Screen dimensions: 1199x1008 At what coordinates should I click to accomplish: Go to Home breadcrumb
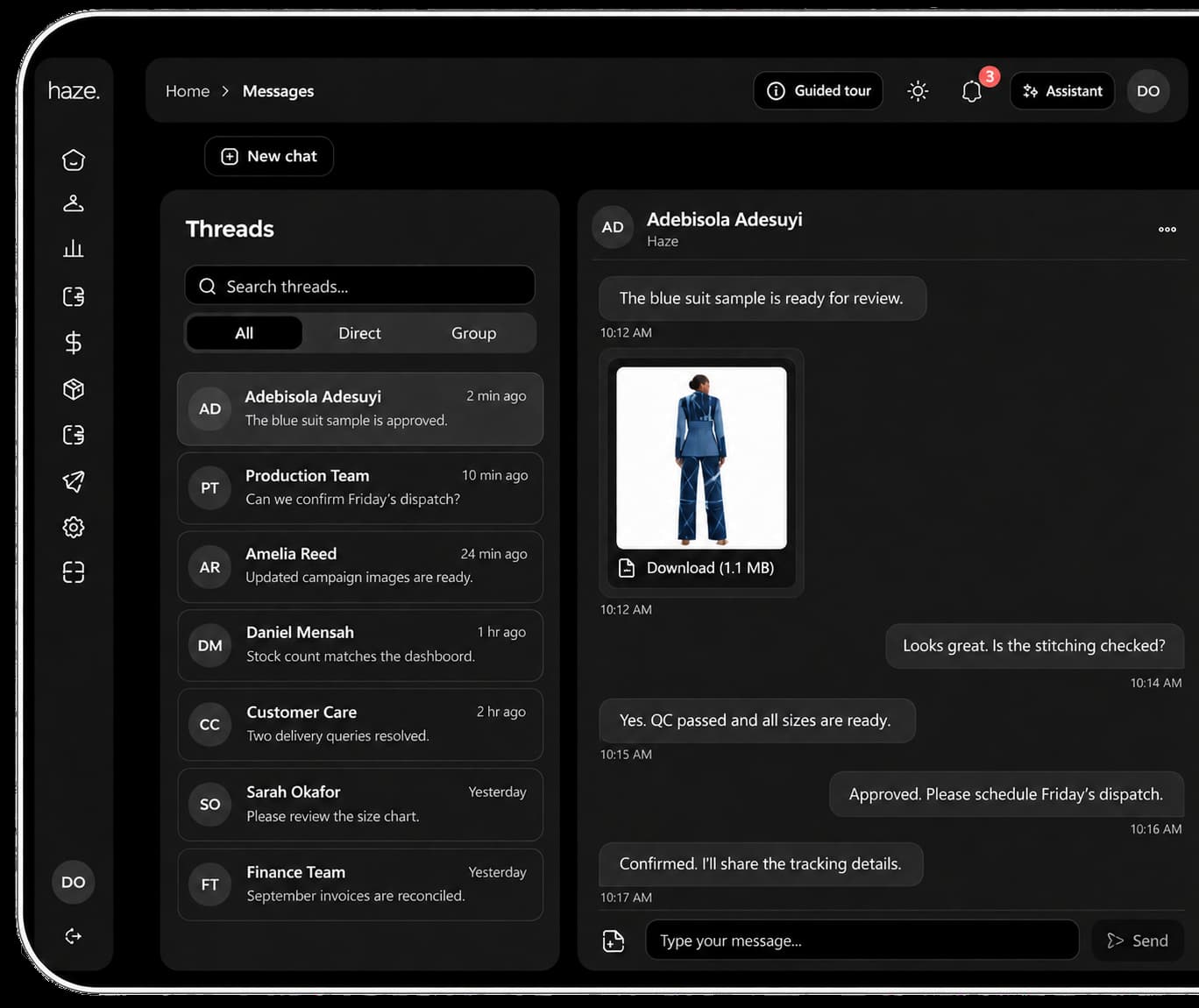[x=188, y=91]
